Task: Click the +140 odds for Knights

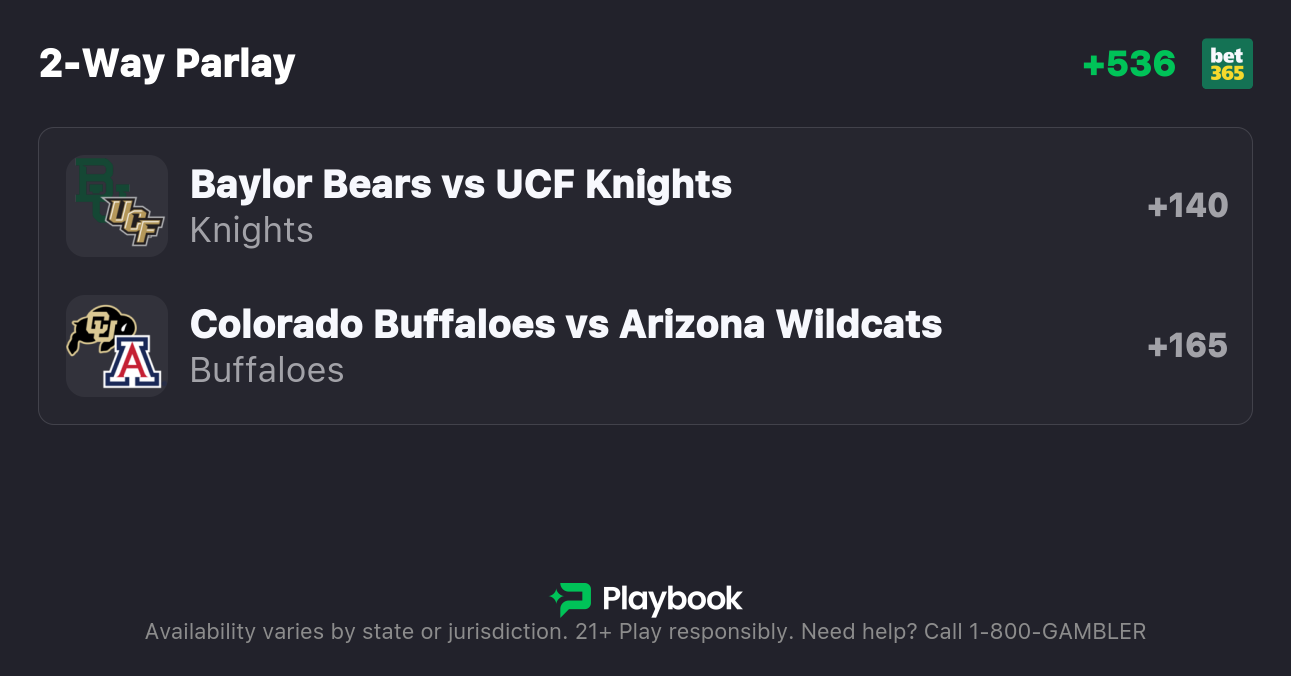Action: [1187, 206]
